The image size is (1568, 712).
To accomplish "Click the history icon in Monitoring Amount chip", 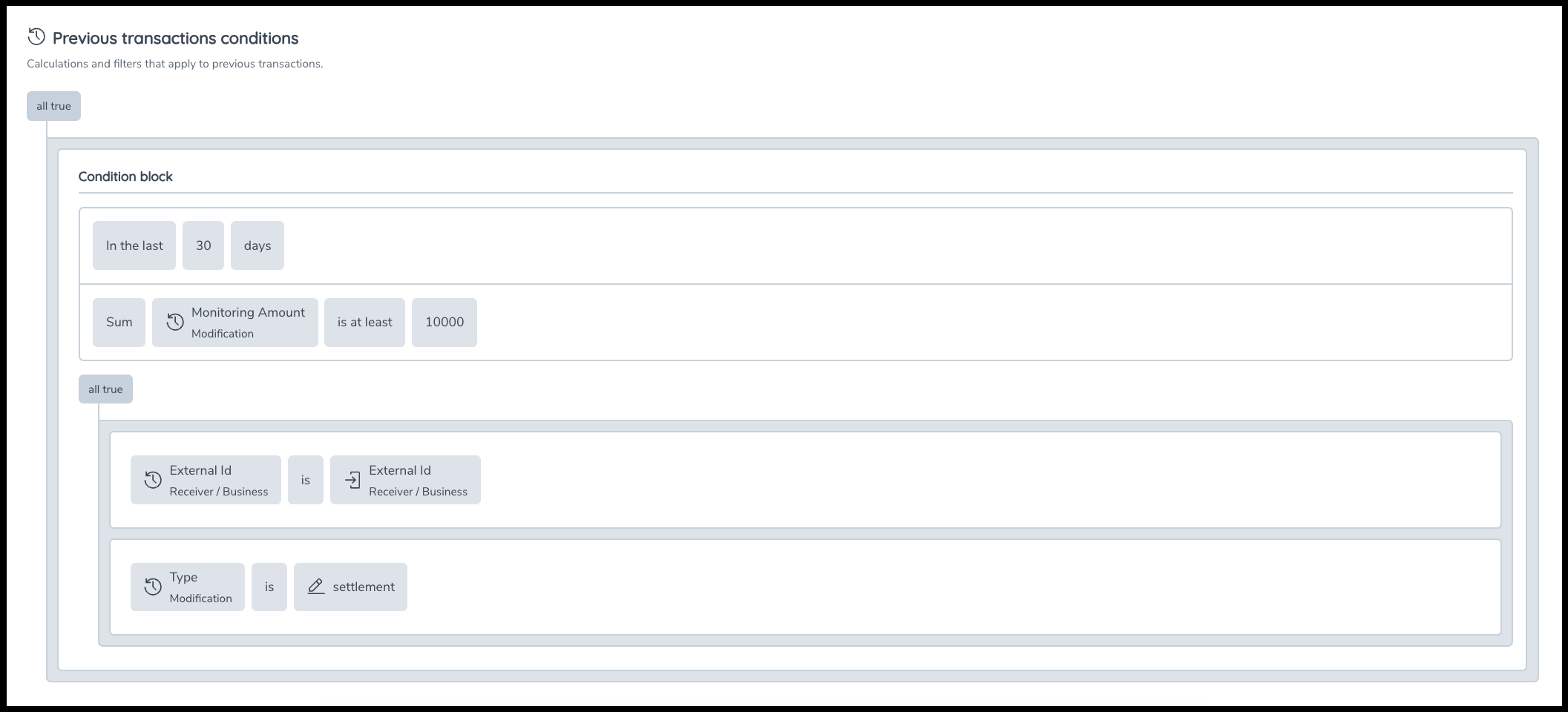I will [175, 322].
